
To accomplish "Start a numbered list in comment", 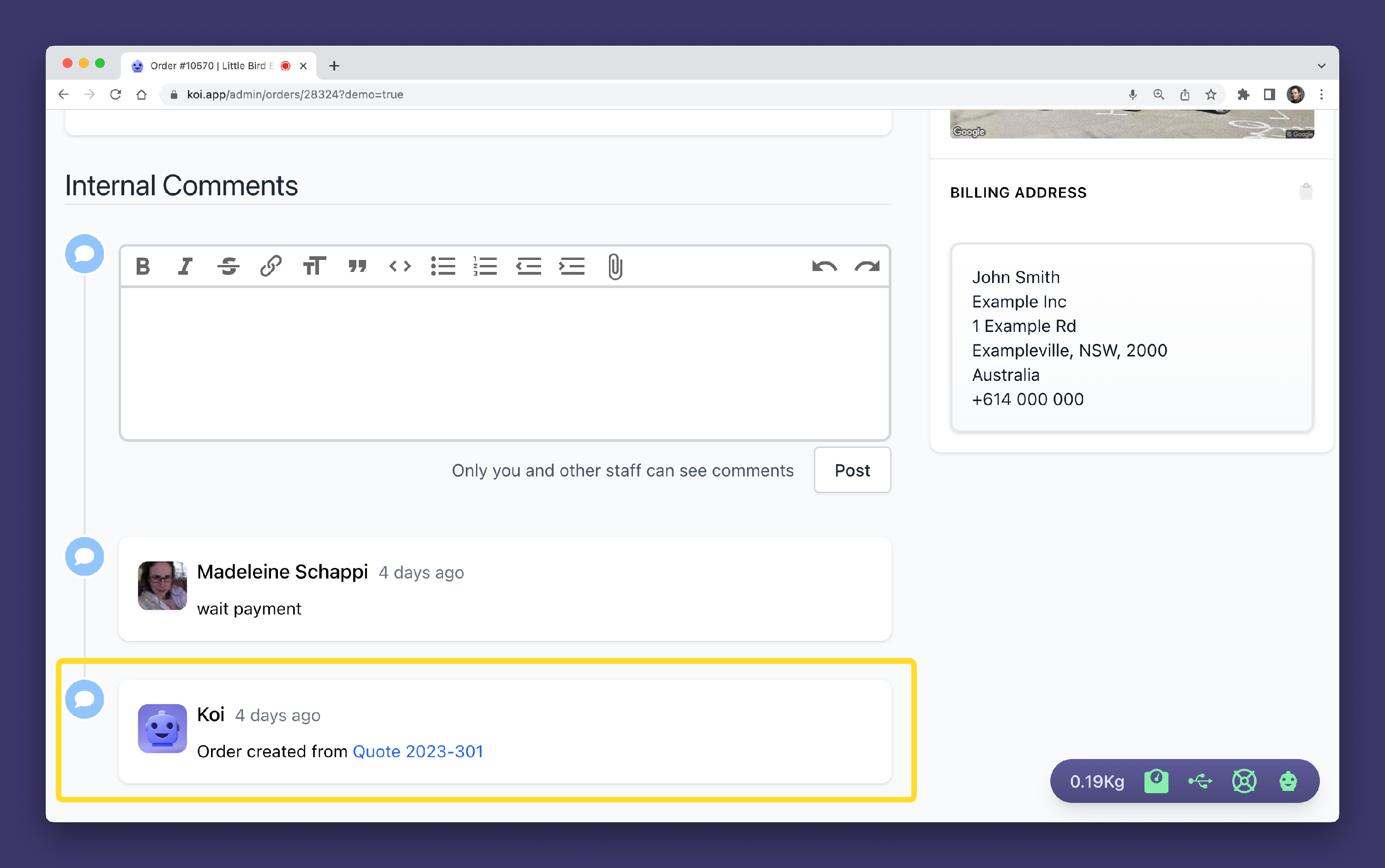I will [x=486, y=266].
